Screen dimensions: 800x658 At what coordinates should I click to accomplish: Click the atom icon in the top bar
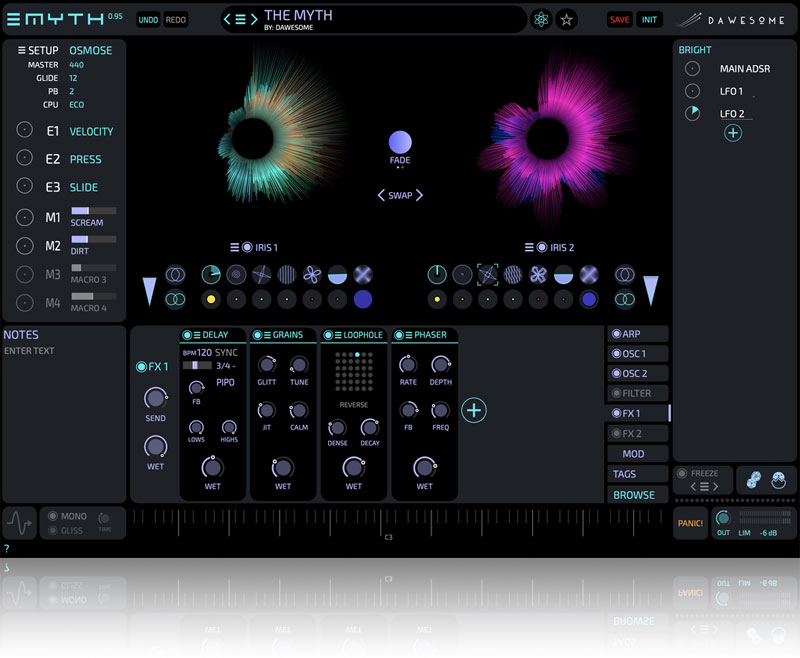point(541,20)
